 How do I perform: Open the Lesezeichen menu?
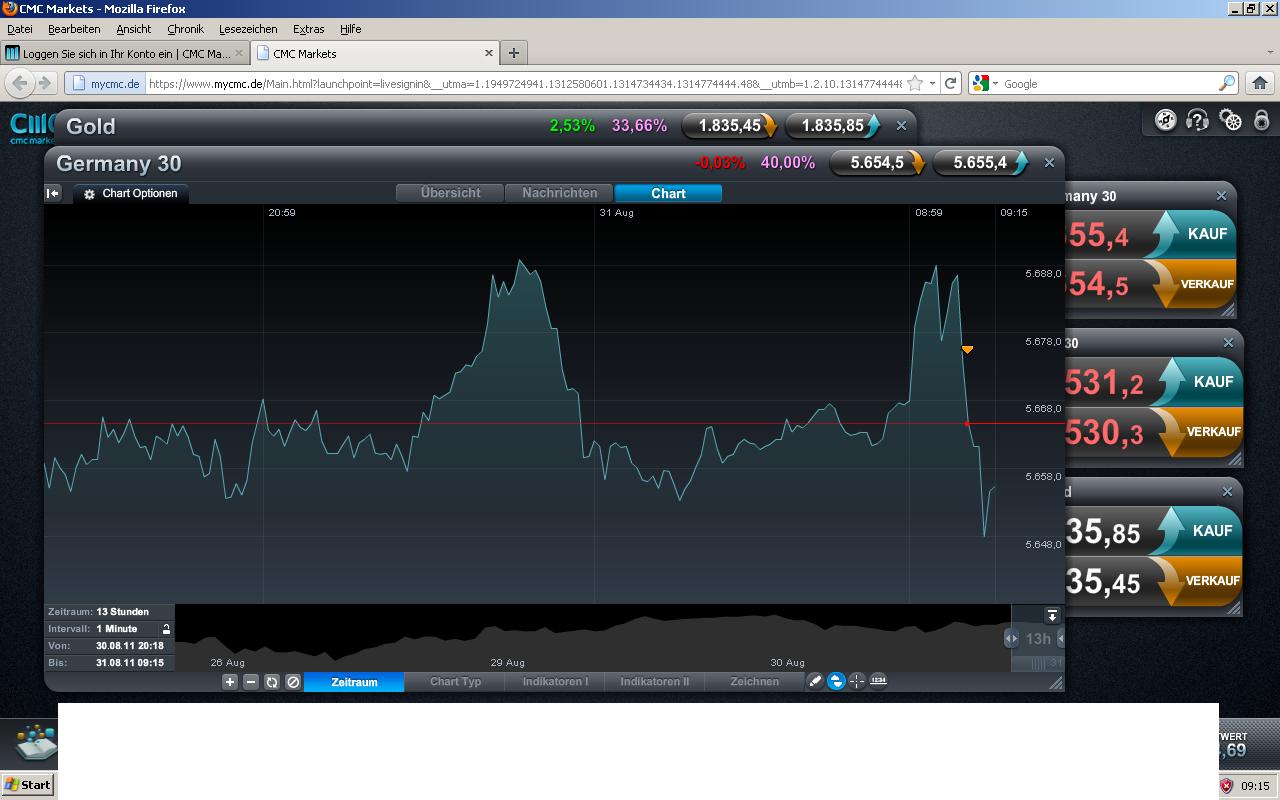point(248,29)
